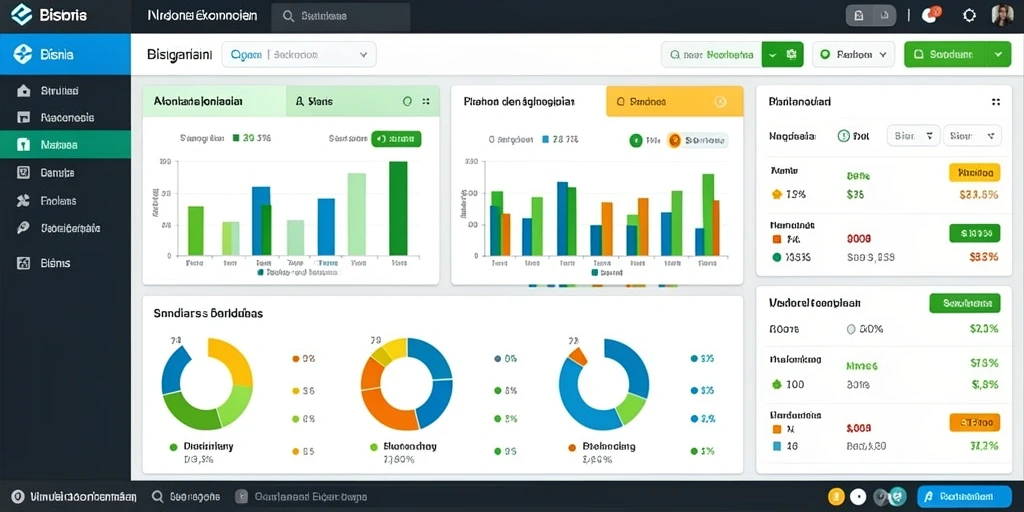Click the teal icon left of the blue bottom button
The width and height of the screenshot is (1024, 512).
tap(899, 496)
